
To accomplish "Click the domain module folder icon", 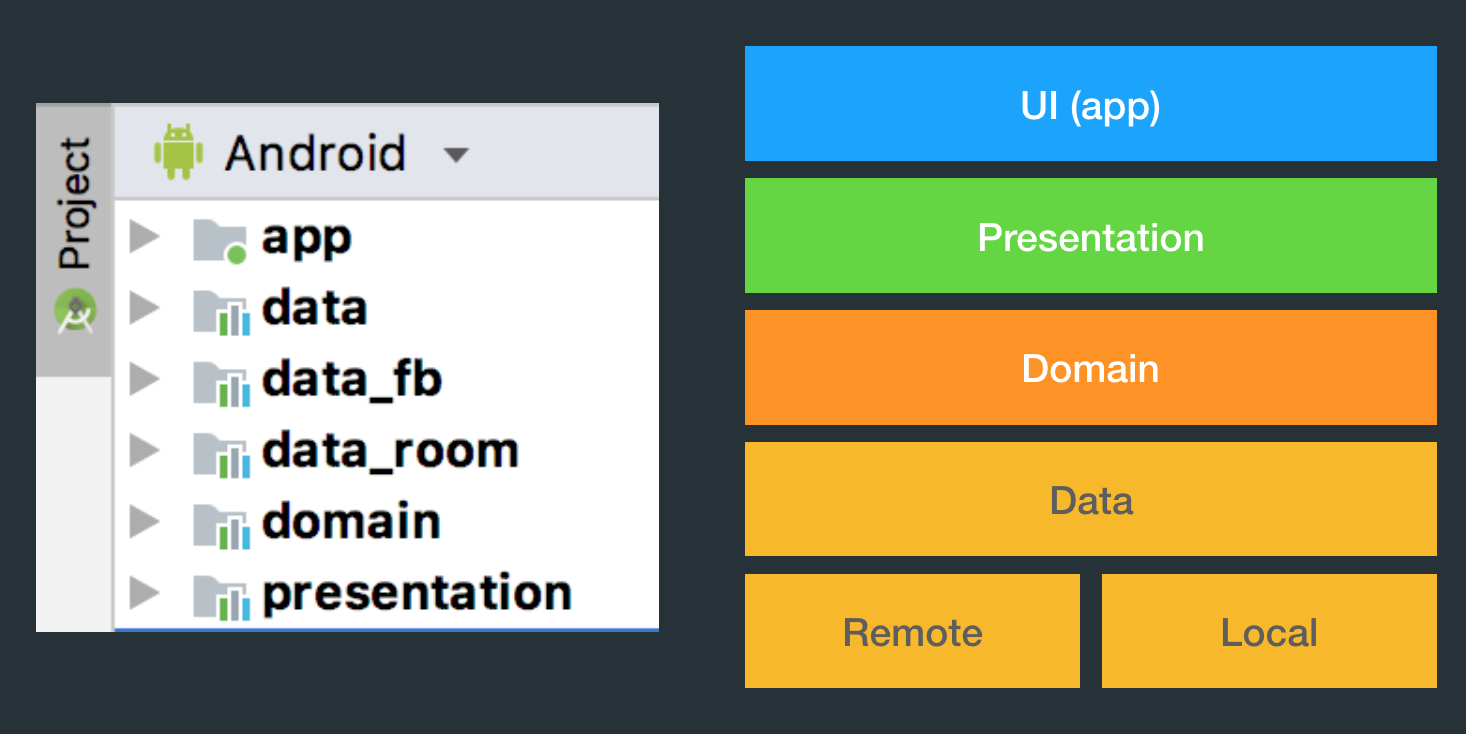I will (x=220, y=523).
